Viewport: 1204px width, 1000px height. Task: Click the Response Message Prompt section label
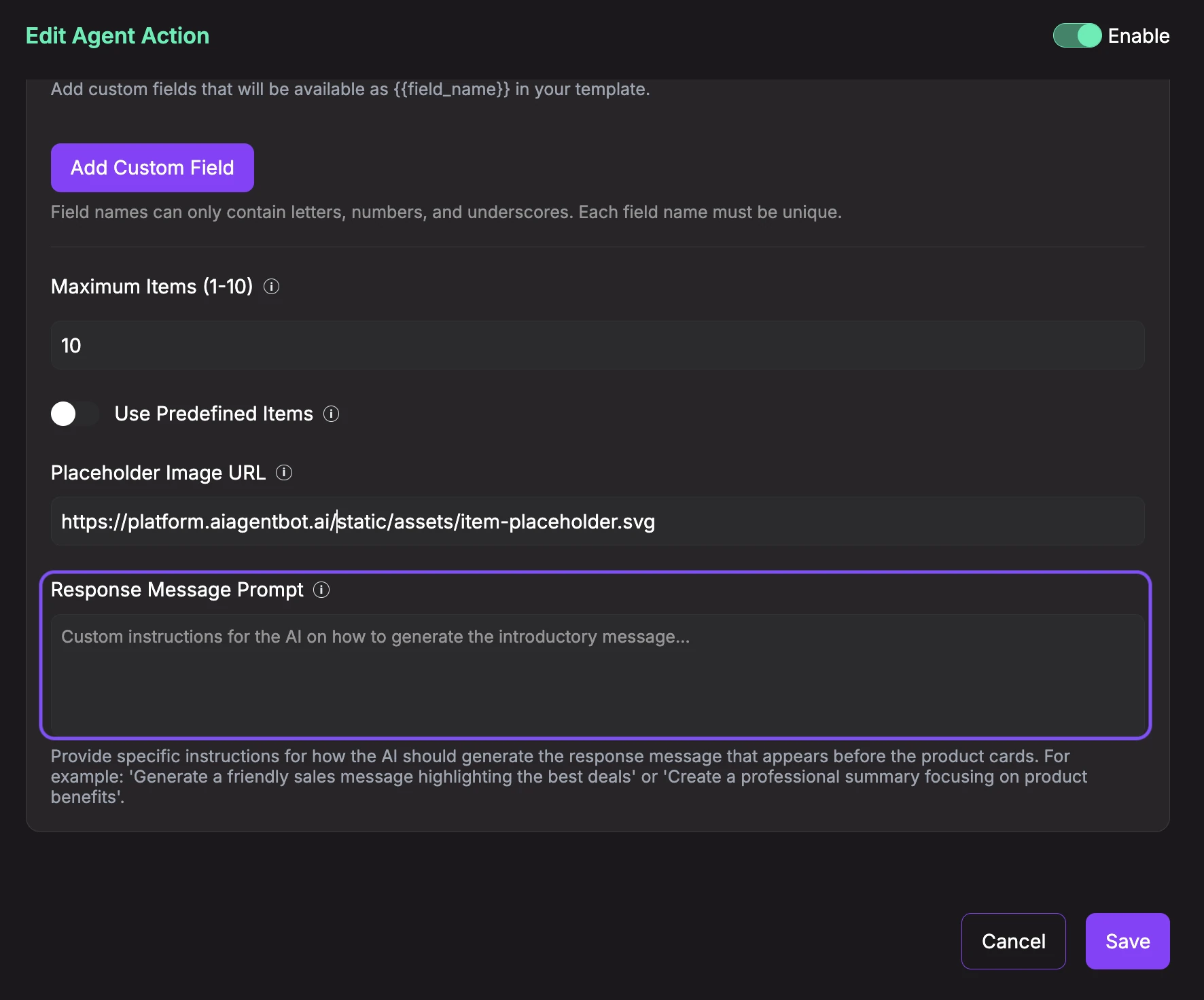[x=177, y=590]
